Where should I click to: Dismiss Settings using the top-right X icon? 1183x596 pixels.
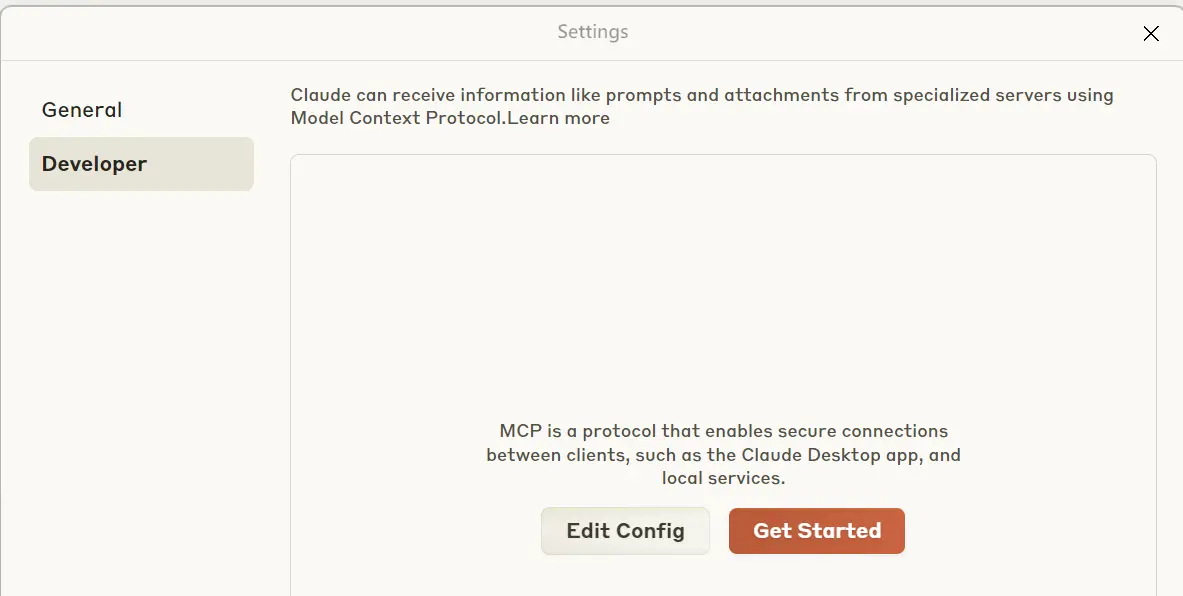coord(1151,33)
